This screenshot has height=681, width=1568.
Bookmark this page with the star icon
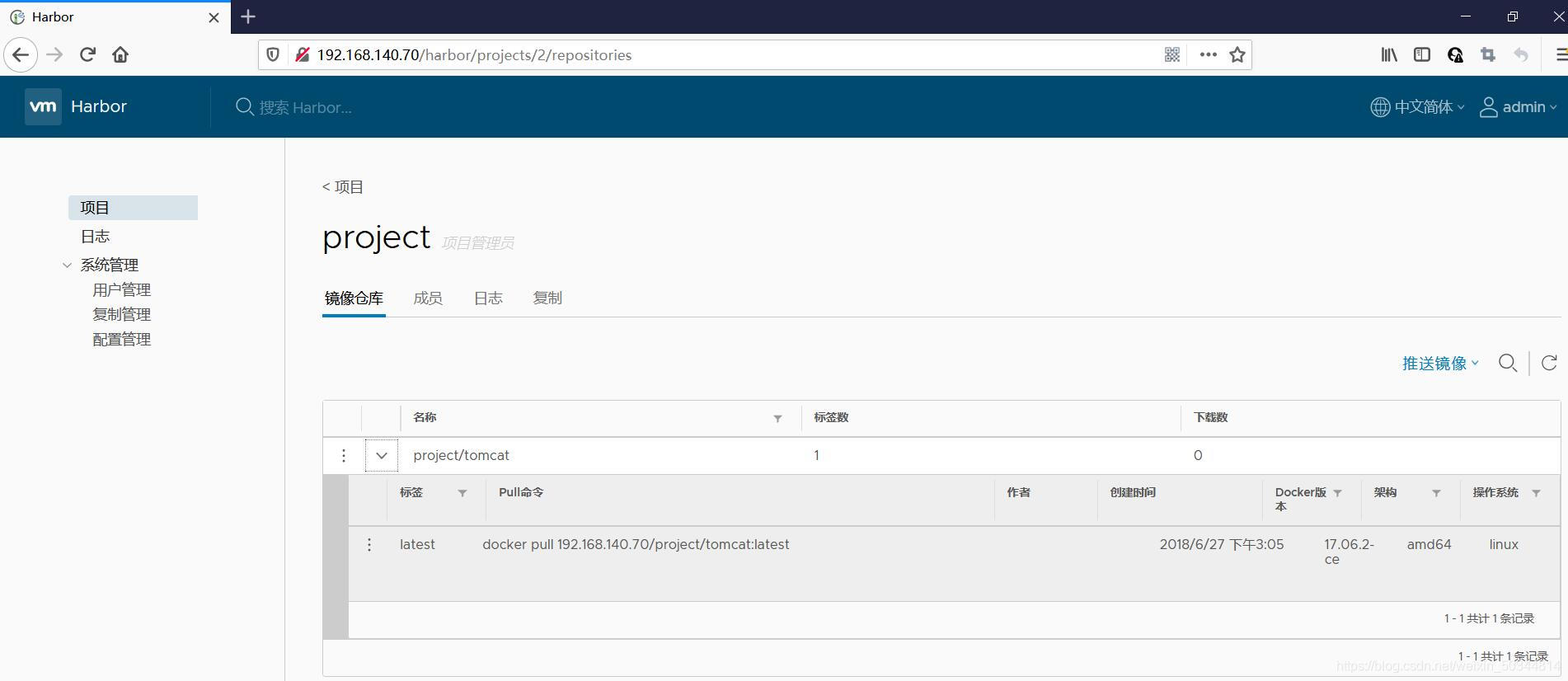point(1237,55)
